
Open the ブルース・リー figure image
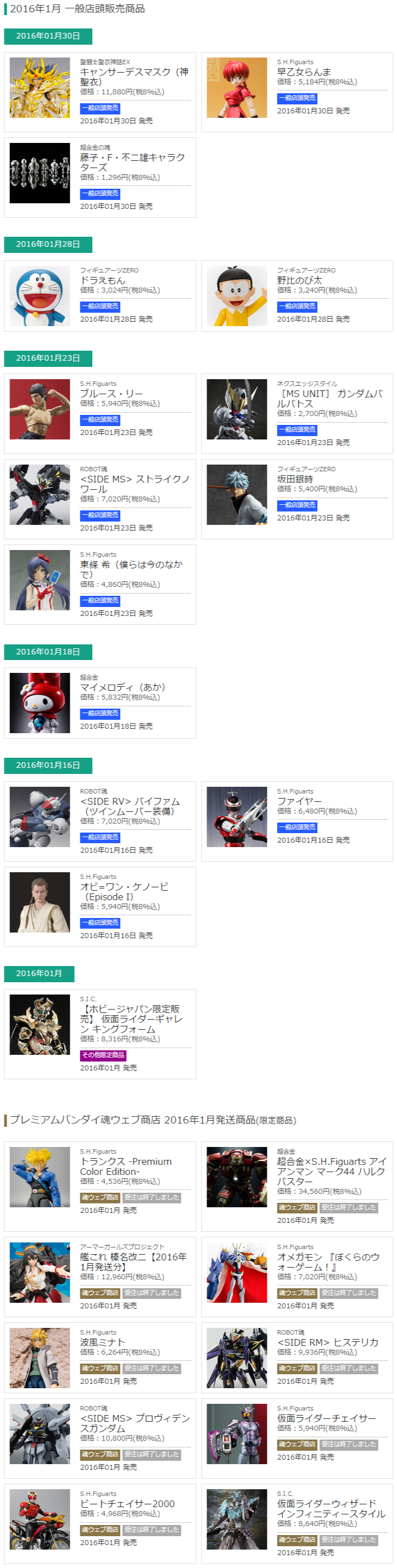(40, 410)
